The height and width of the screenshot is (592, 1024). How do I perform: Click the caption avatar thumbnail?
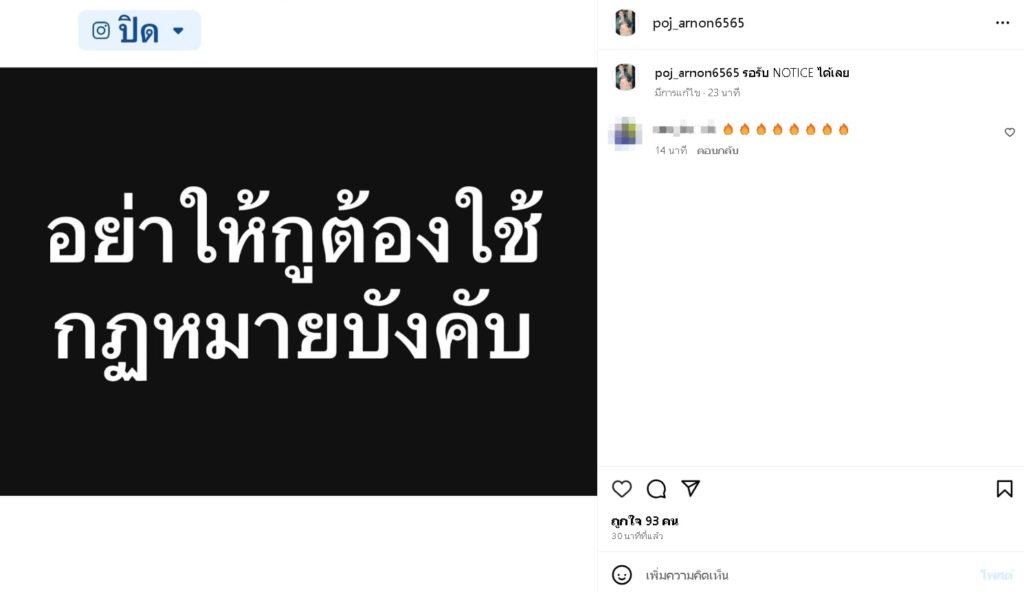coord(625,77)
